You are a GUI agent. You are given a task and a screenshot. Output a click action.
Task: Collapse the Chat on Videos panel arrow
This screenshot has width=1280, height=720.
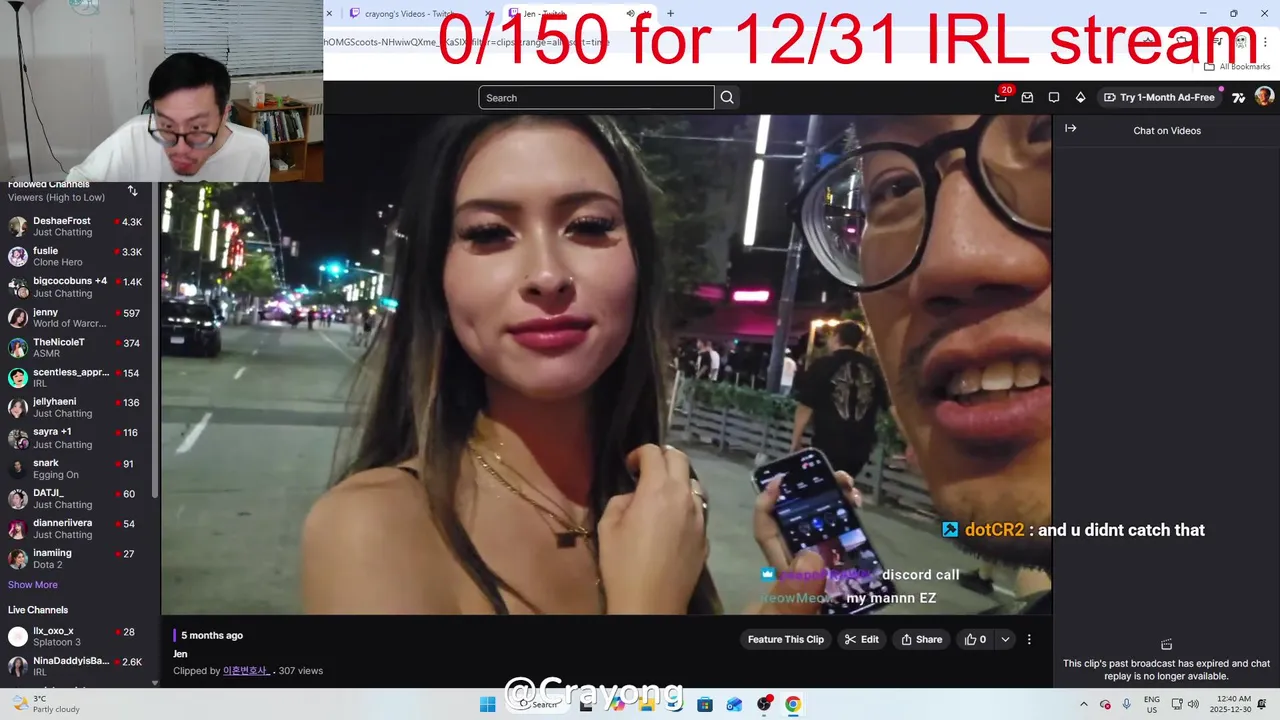pyautogui.click(x=1070, y=129)
